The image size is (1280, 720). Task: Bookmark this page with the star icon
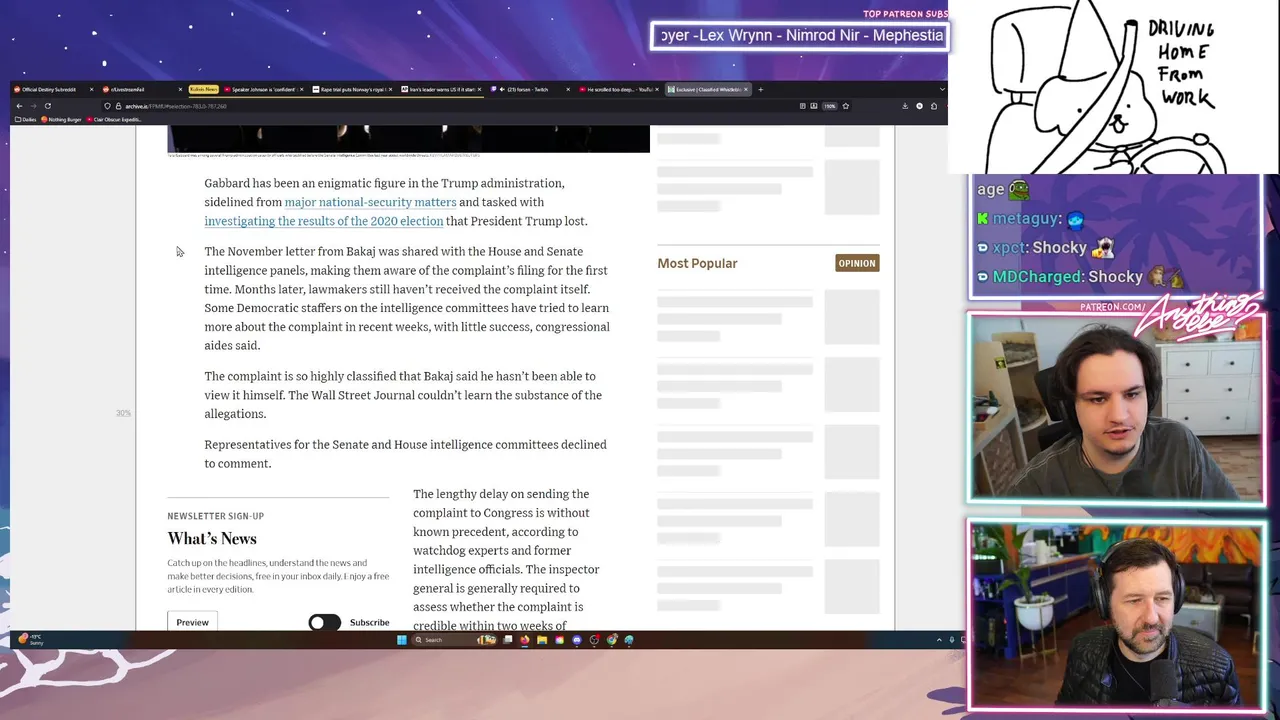point(846,106)
